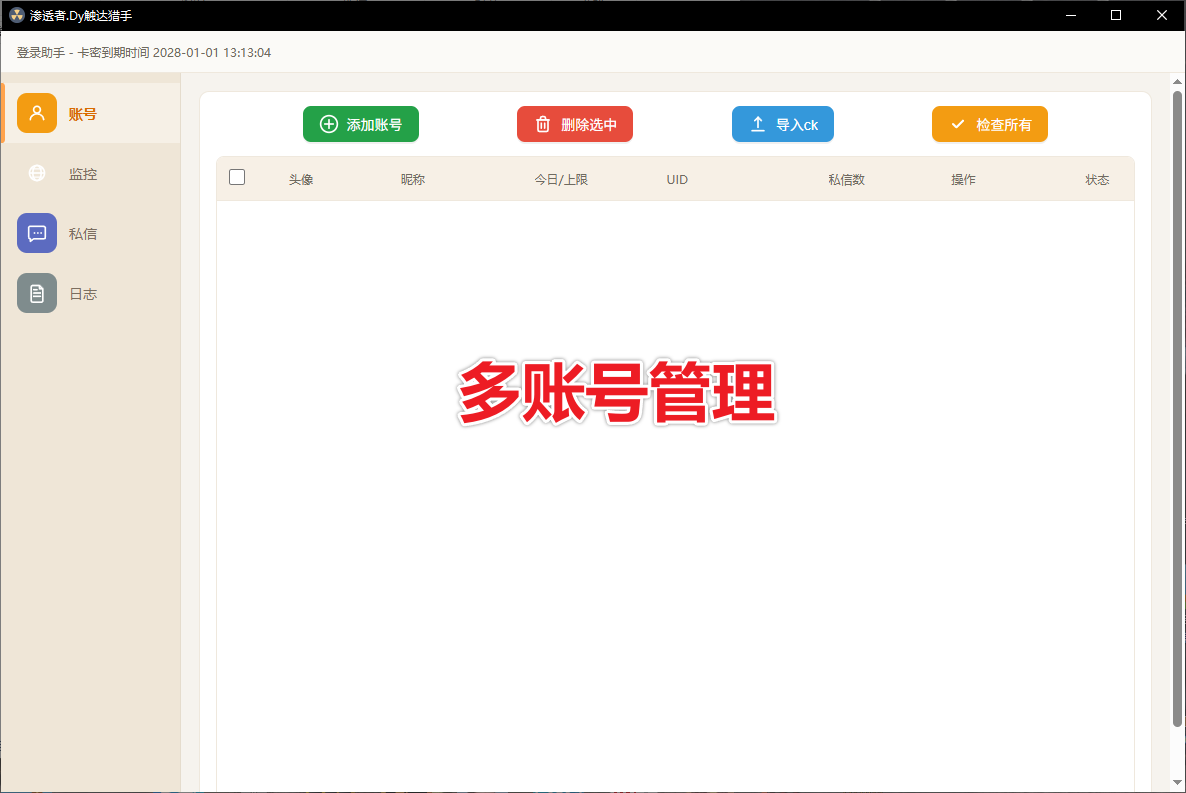Click the vertical scrollbar thumb on the right
1186x793 pixels.
(1177, 400)
